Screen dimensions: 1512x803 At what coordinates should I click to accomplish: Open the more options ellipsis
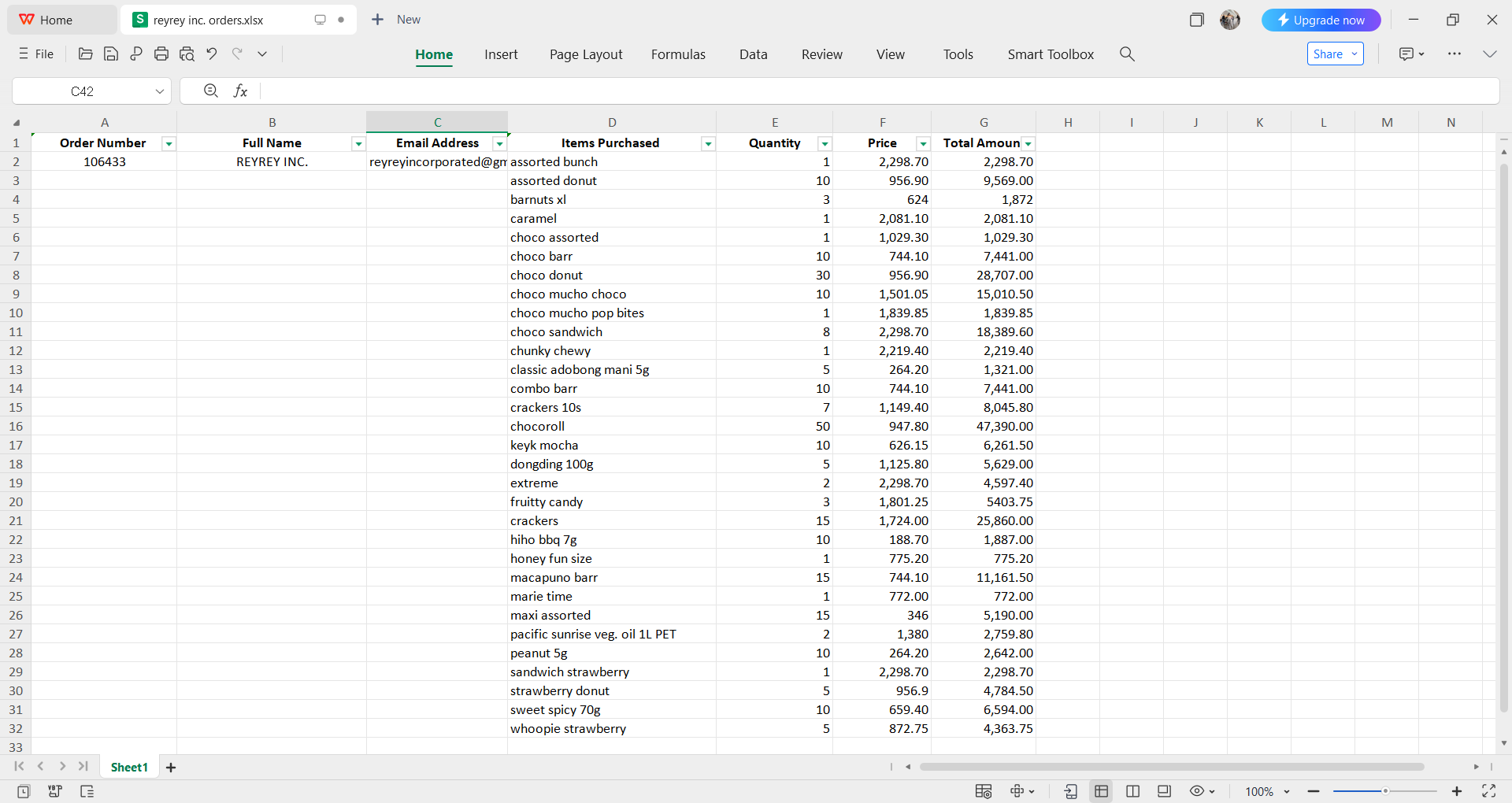pyautogui.click(x=1454, y=54)
